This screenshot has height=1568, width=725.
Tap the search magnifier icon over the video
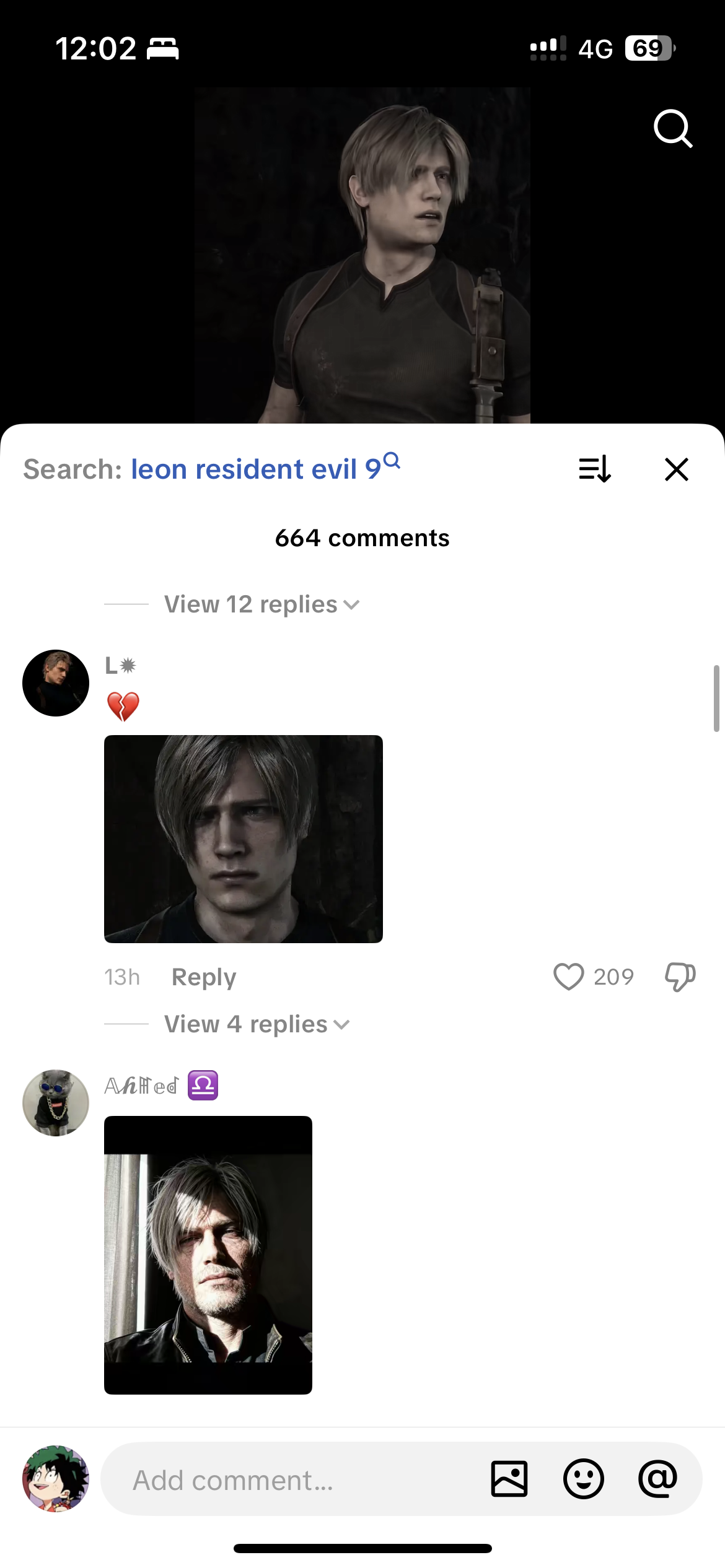pyautogui.click(x=672, y=128)
